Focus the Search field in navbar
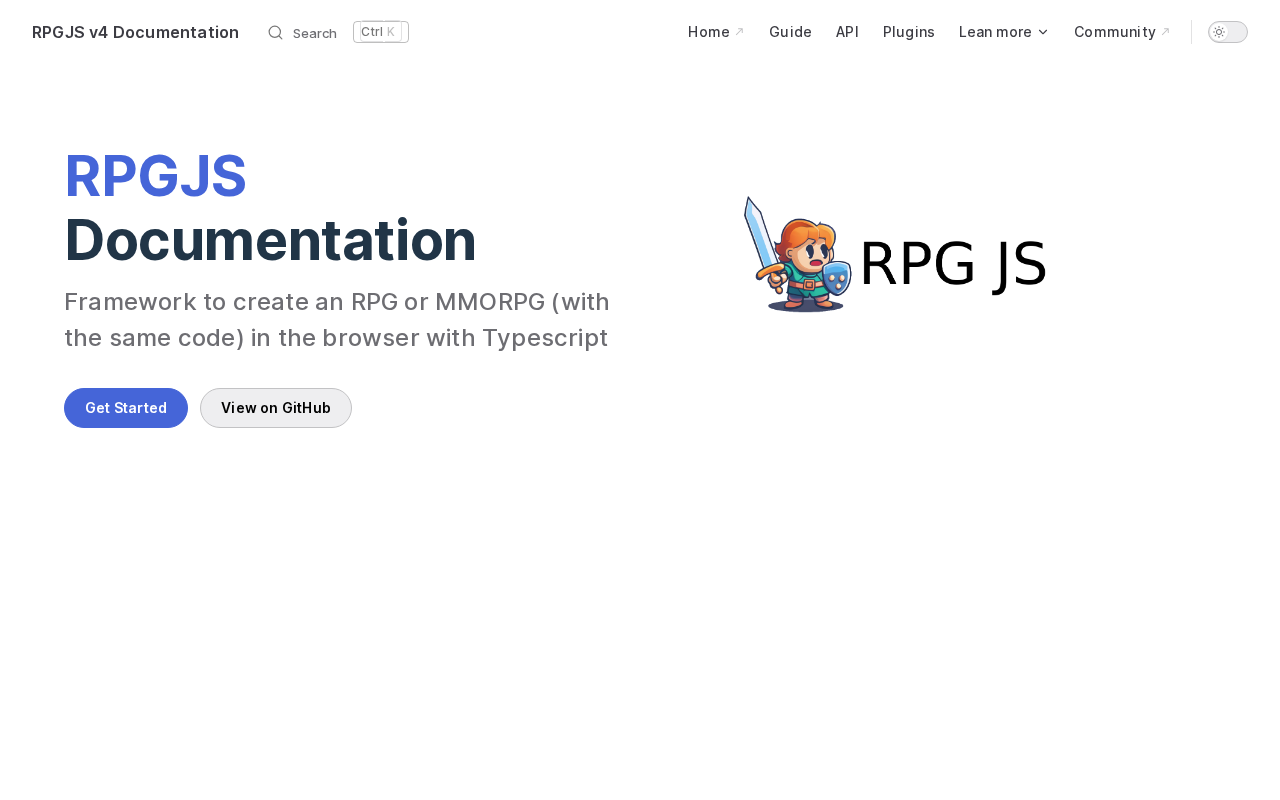Viewport: 1280px width, 800px height. pos(314,33)
